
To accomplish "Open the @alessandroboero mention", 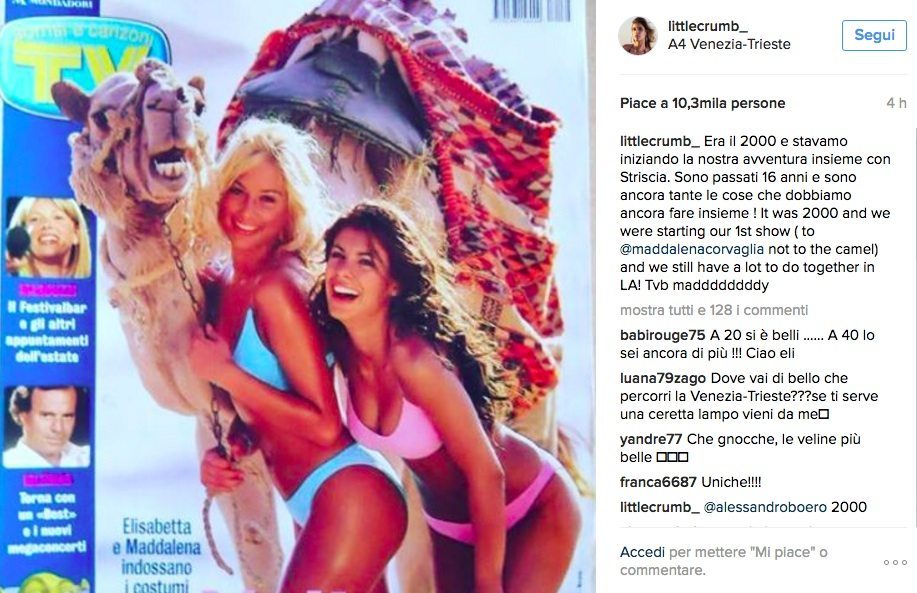I will pos(765,507).
